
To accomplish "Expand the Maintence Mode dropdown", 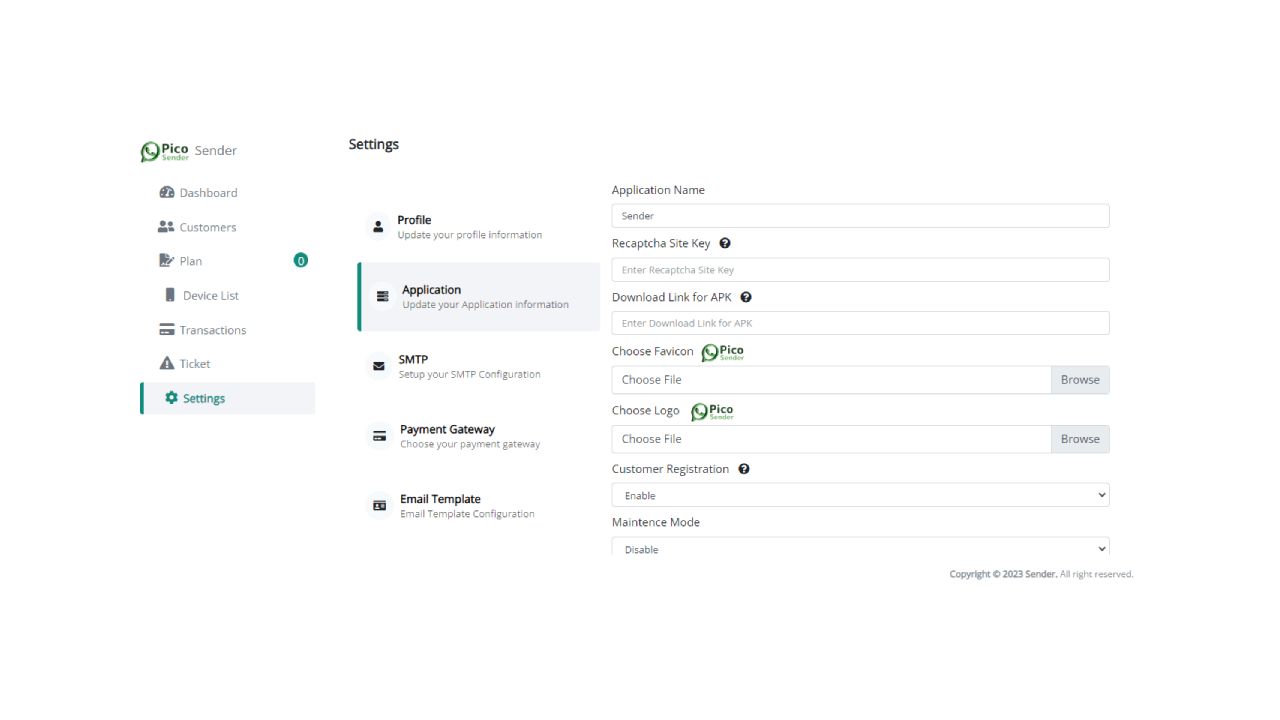I will pos(860,548).
